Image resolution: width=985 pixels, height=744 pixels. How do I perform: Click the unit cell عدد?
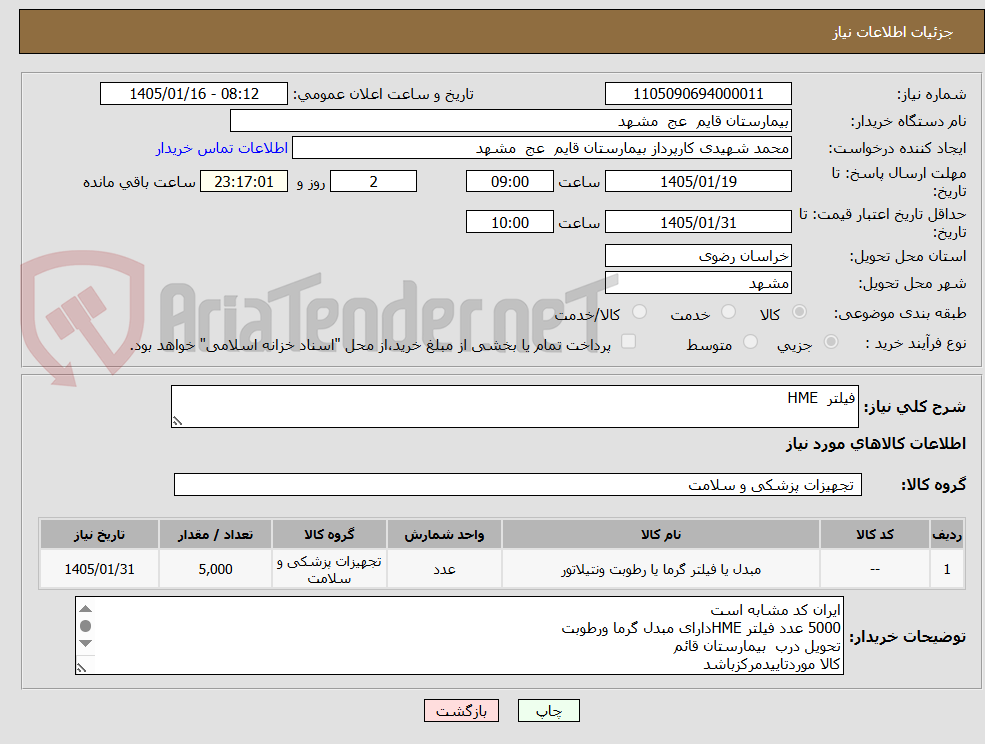tap(444, 569)
